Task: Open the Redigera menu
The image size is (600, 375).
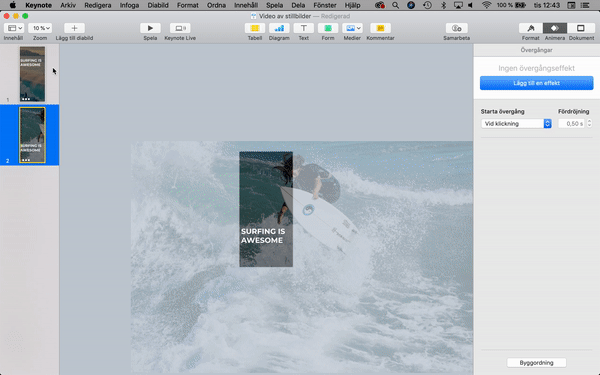Action: (98, 5)
